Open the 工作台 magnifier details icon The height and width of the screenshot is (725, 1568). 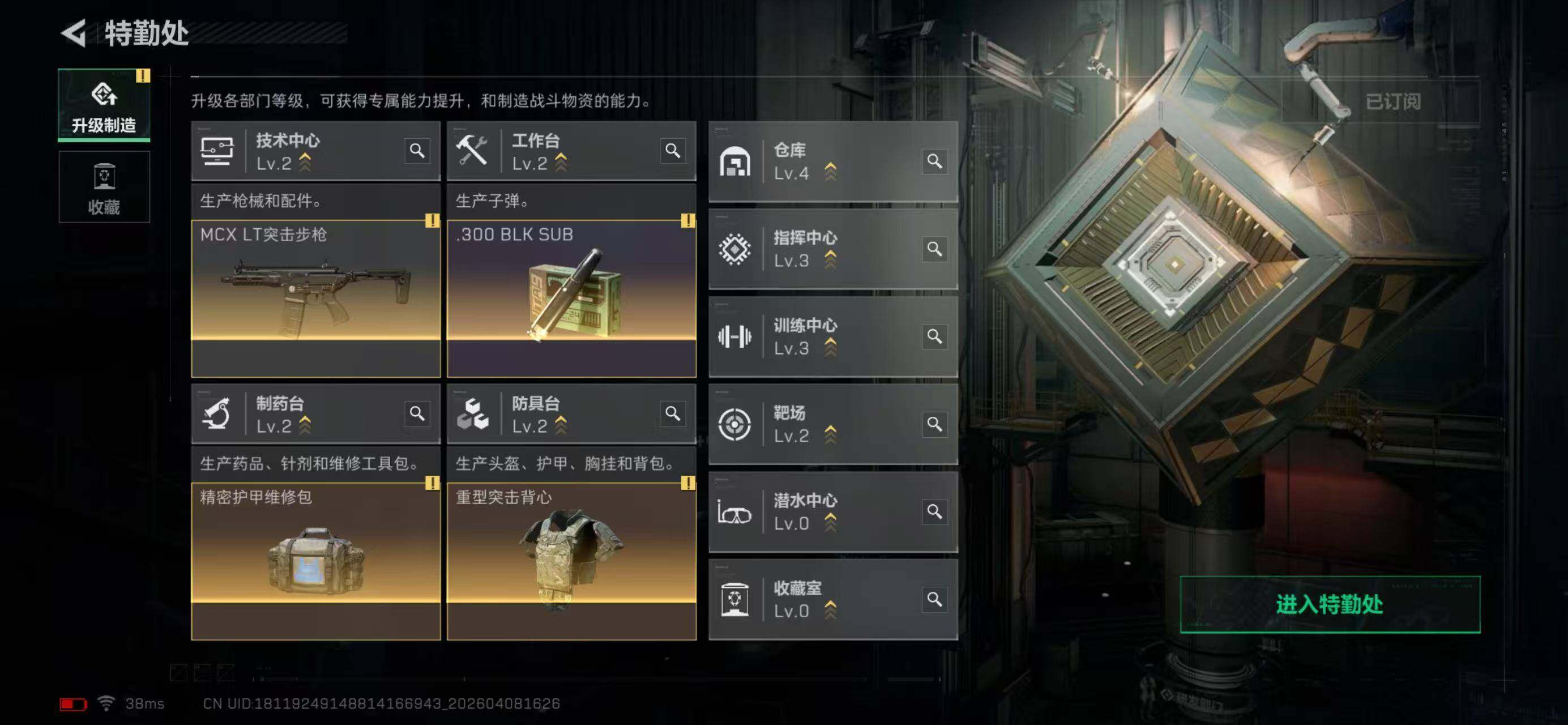click(673, 150)
